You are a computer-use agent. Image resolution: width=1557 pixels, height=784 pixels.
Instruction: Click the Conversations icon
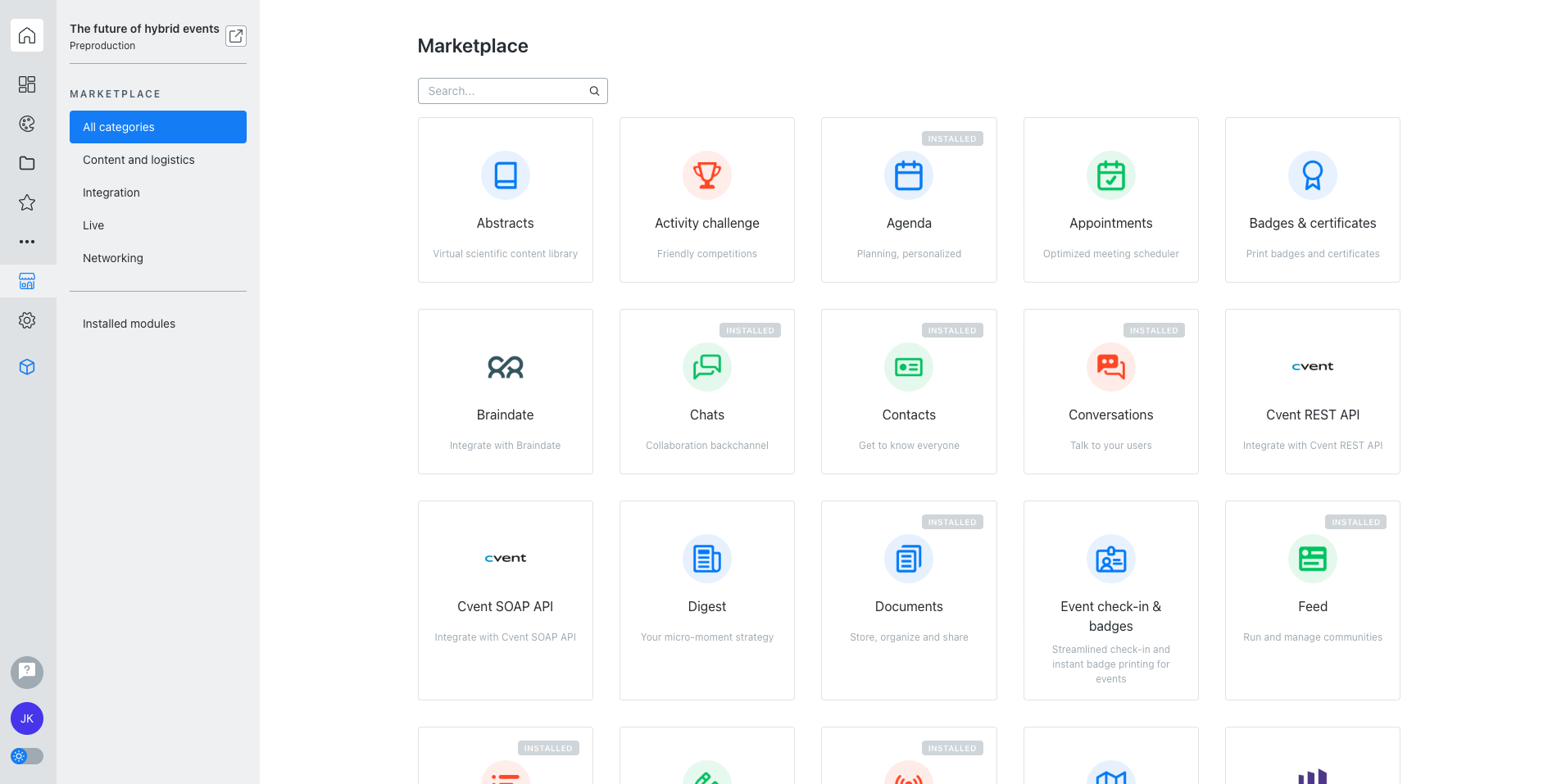coord(1111,367)
